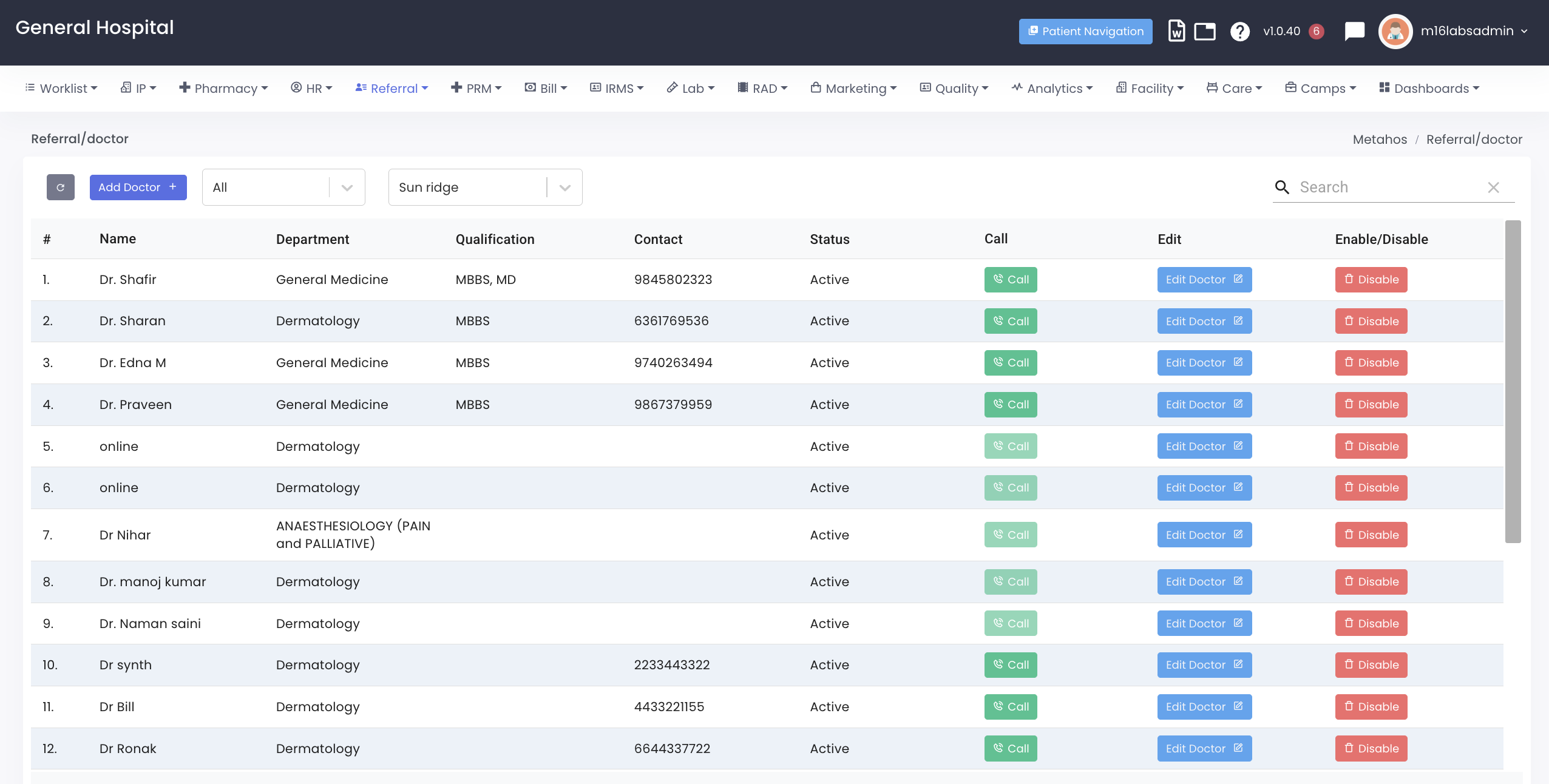
Task: Clear search with the X icon
Action: tap(1493, 188)
